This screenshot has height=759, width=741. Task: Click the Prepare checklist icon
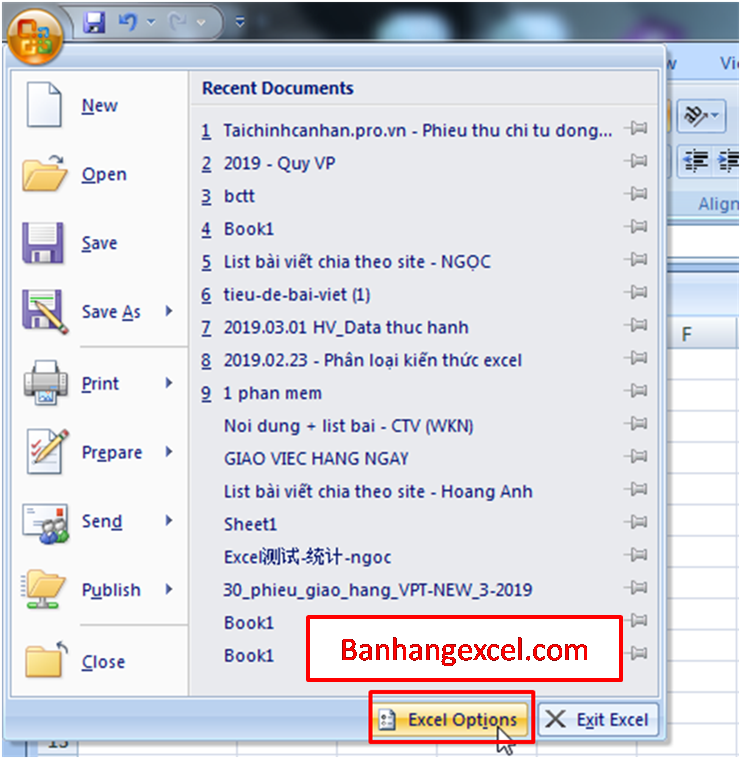click(x=46, y=452)
